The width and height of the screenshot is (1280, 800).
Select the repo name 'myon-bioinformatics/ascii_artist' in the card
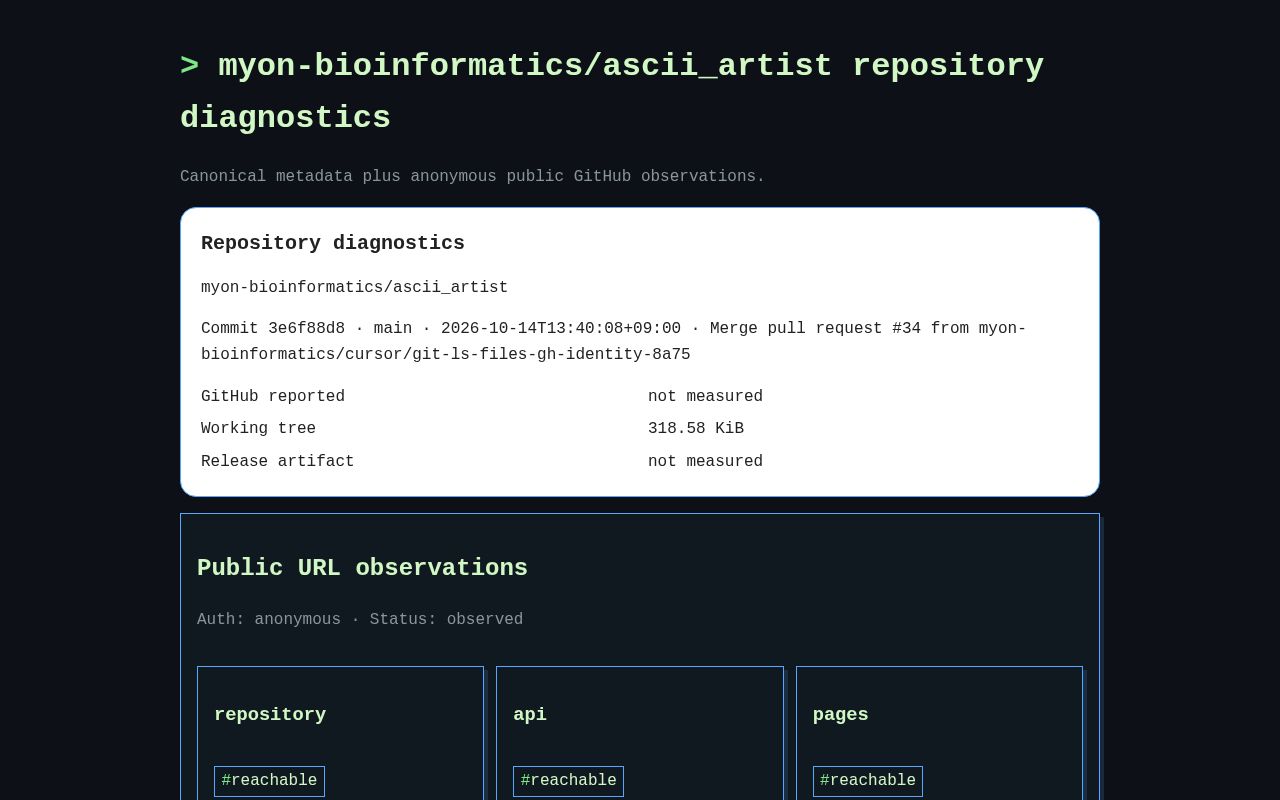[354, 288]
